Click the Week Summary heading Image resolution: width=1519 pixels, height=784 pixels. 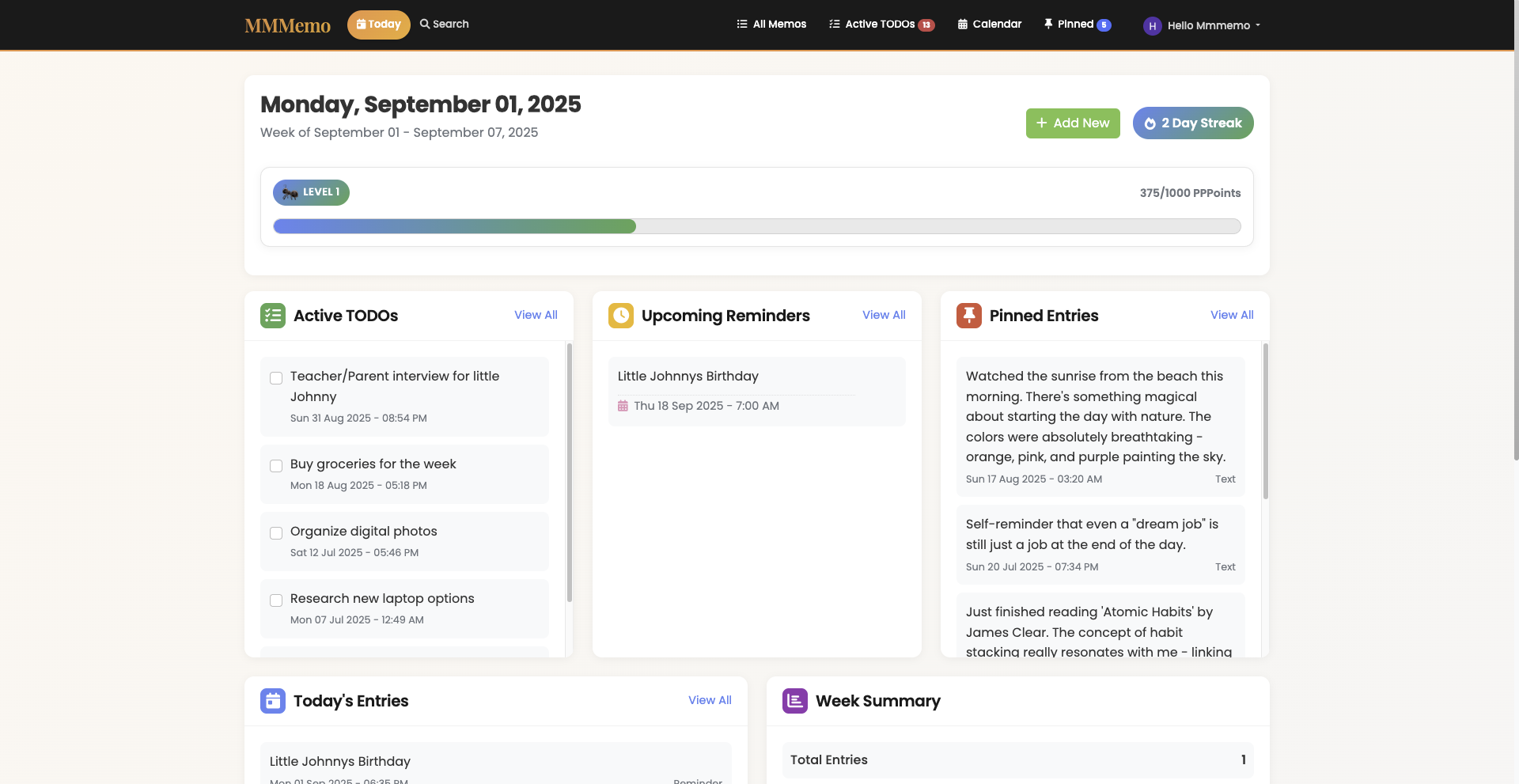pos(878,701)
